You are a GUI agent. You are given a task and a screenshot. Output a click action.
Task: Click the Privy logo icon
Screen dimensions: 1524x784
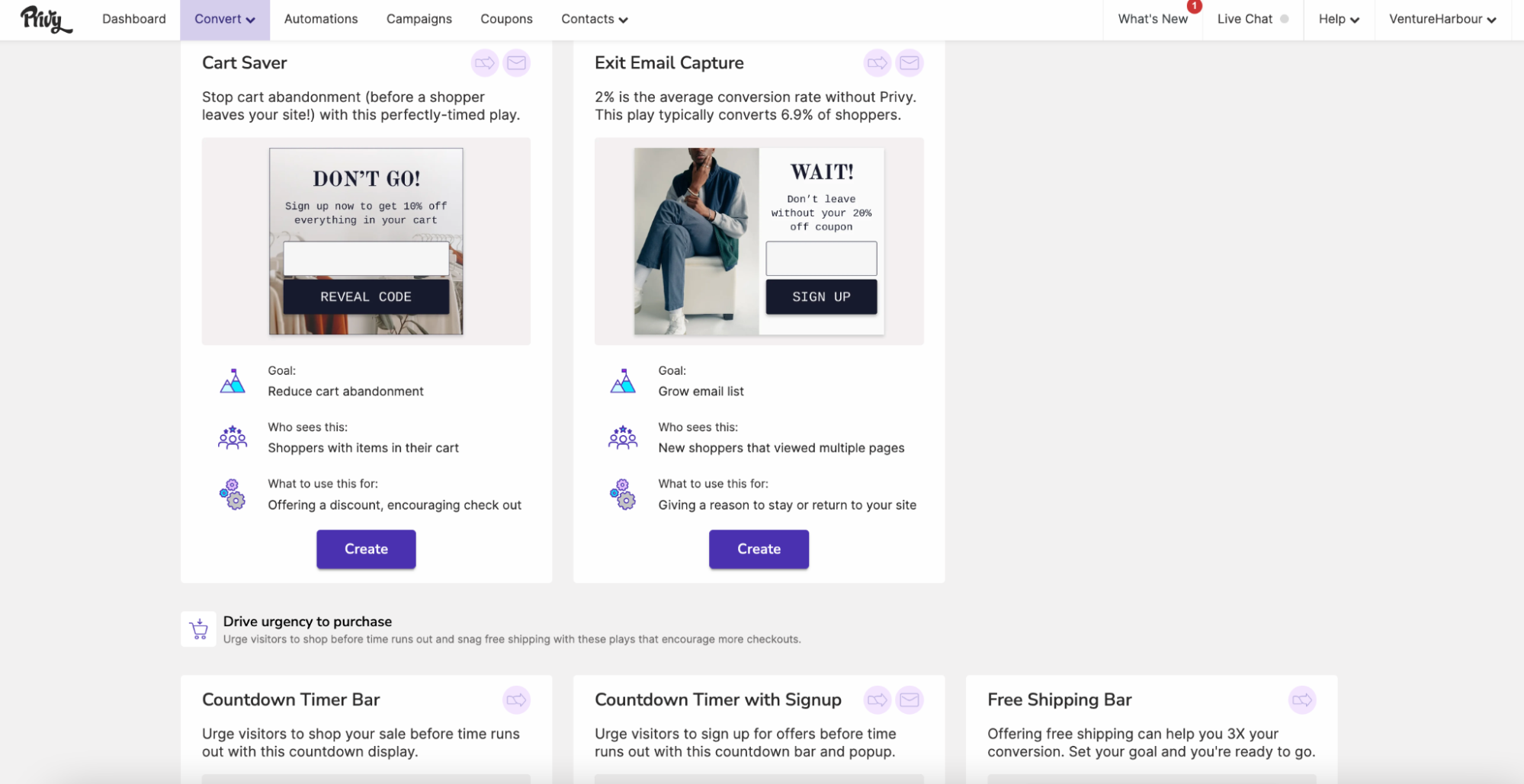(46, 19)
